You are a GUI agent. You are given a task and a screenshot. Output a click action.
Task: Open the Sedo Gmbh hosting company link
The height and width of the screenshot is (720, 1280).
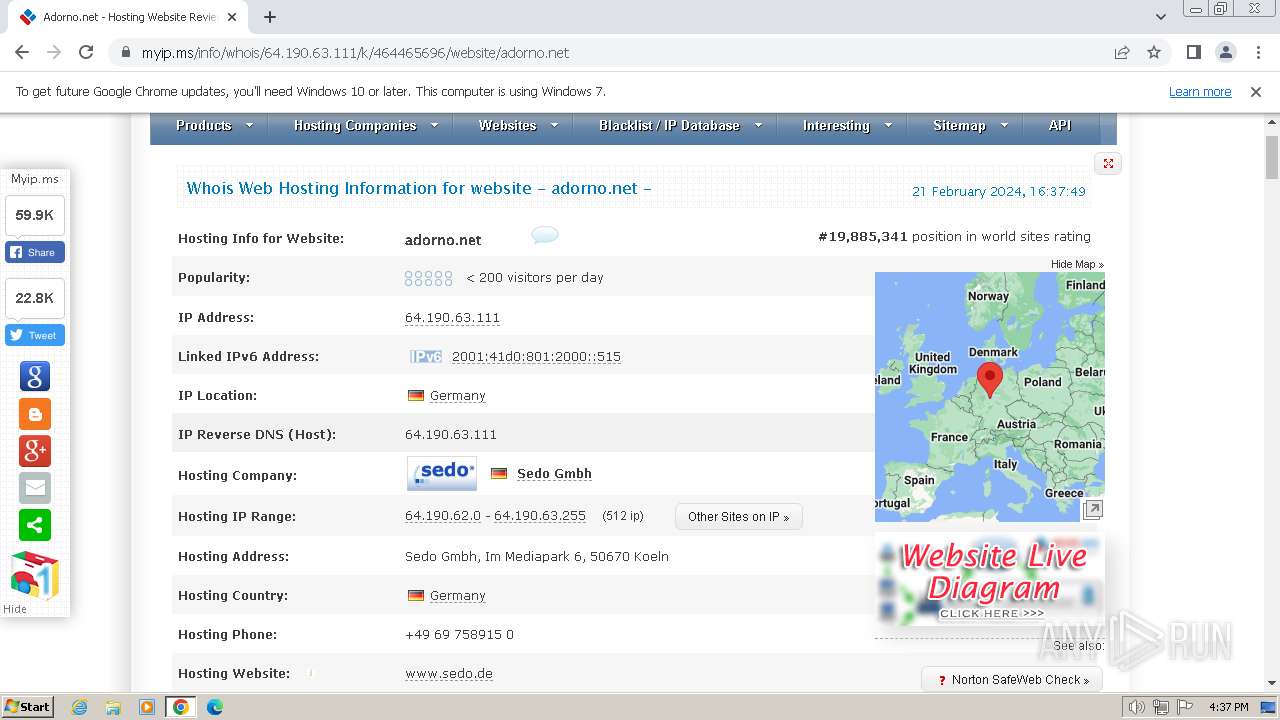554,474
